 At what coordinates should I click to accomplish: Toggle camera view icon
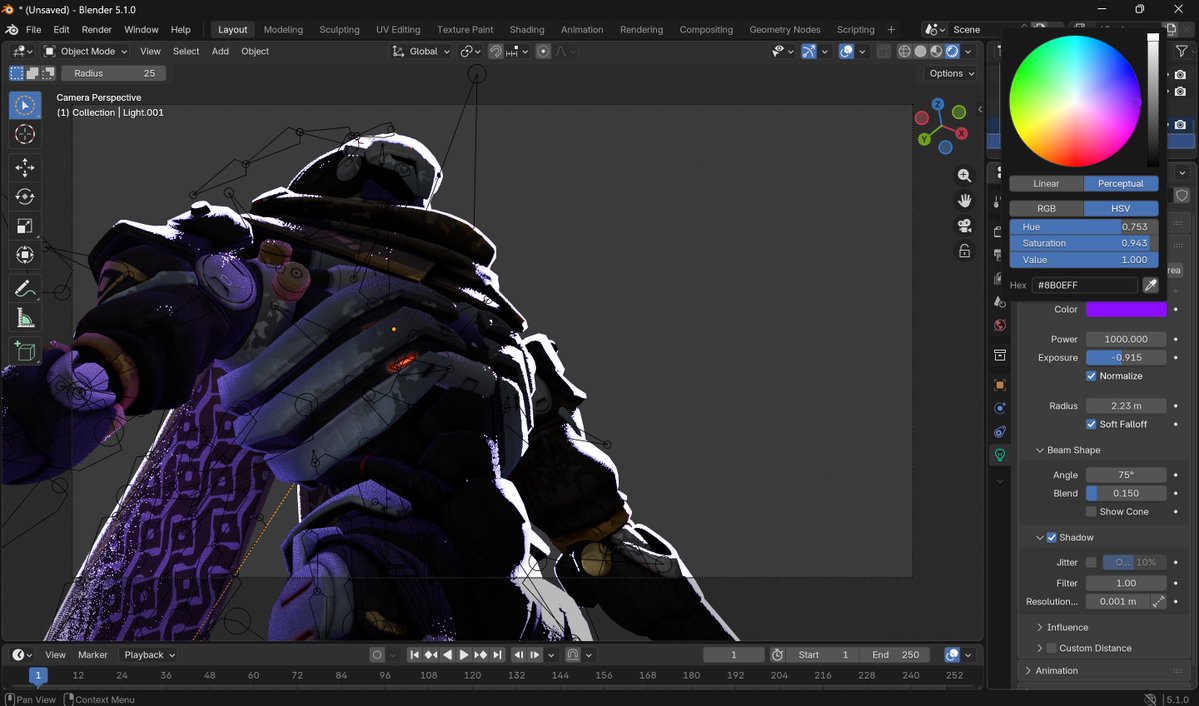(964, 226)
